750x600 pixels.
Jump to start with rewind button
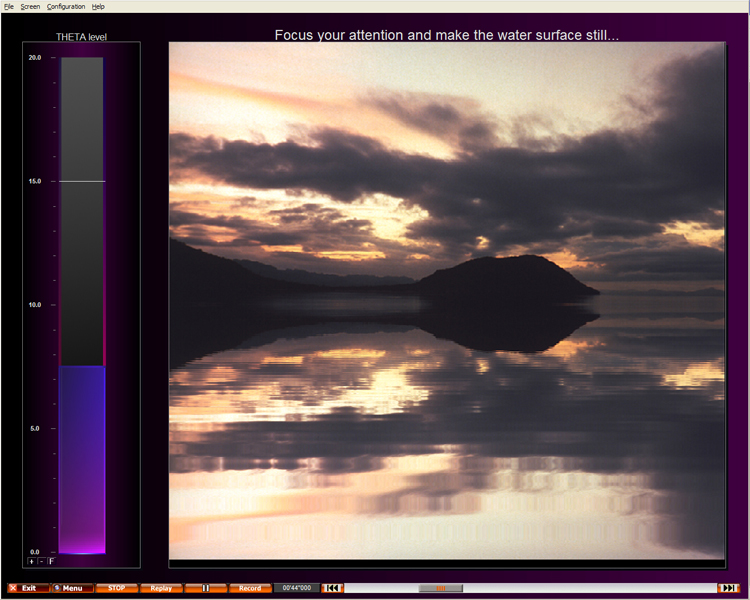[x=332, y=588]
